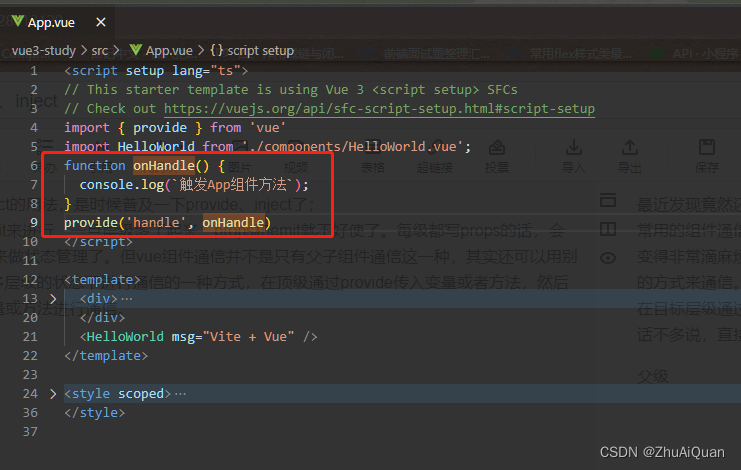
Task: Select line number 23 in the gutter
Action: 30,375
